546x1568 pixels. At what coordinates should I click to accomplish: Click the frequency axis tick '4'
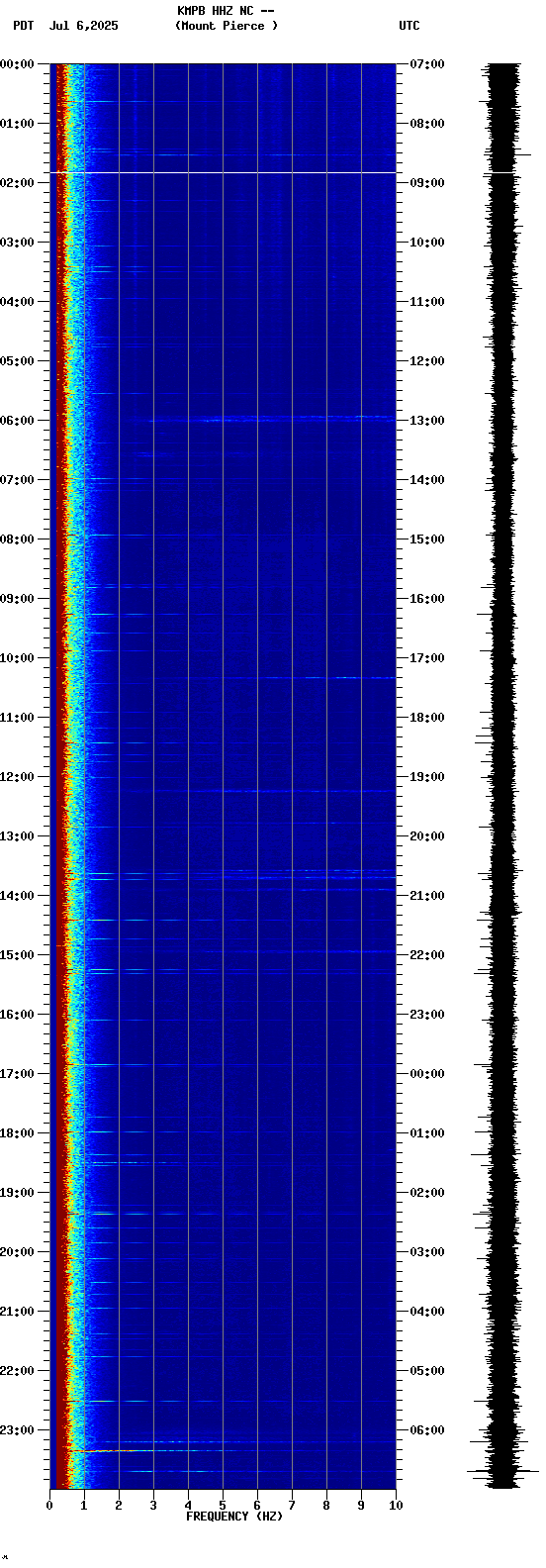click(x=188, y=1506)
